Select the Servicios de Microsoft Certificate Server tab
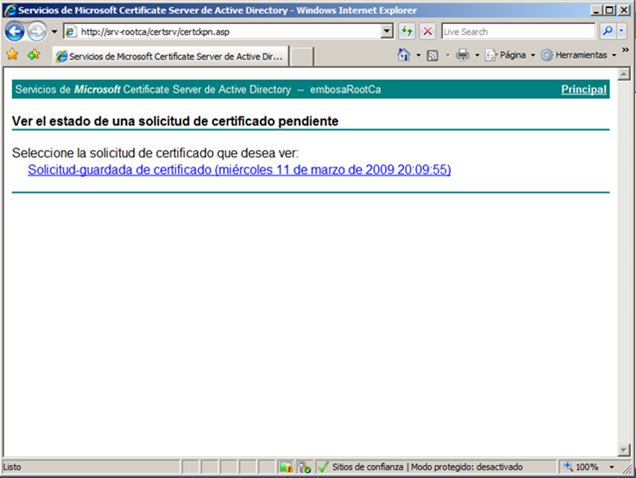 point(170,56)
